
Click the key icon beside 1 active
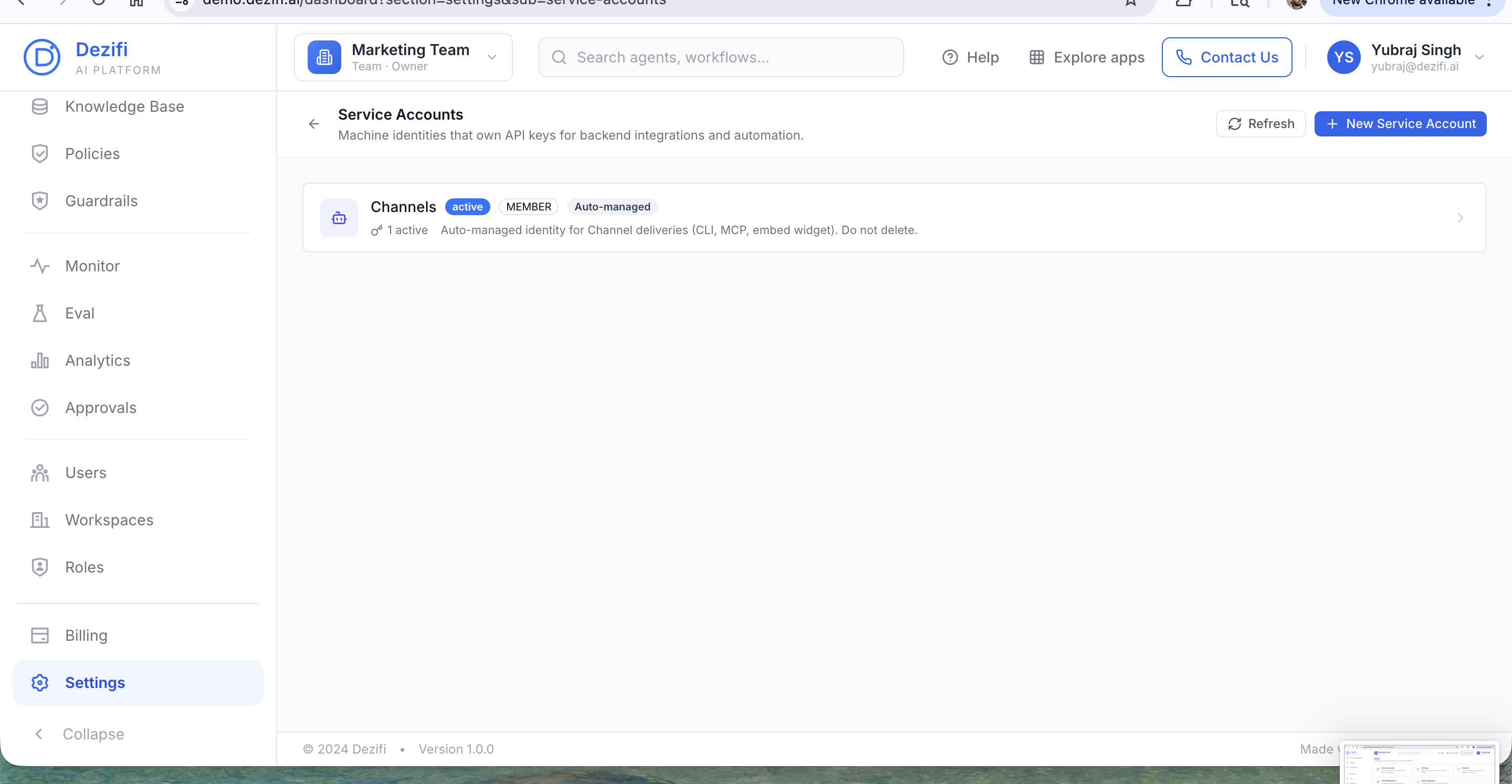tap(376, 230)
